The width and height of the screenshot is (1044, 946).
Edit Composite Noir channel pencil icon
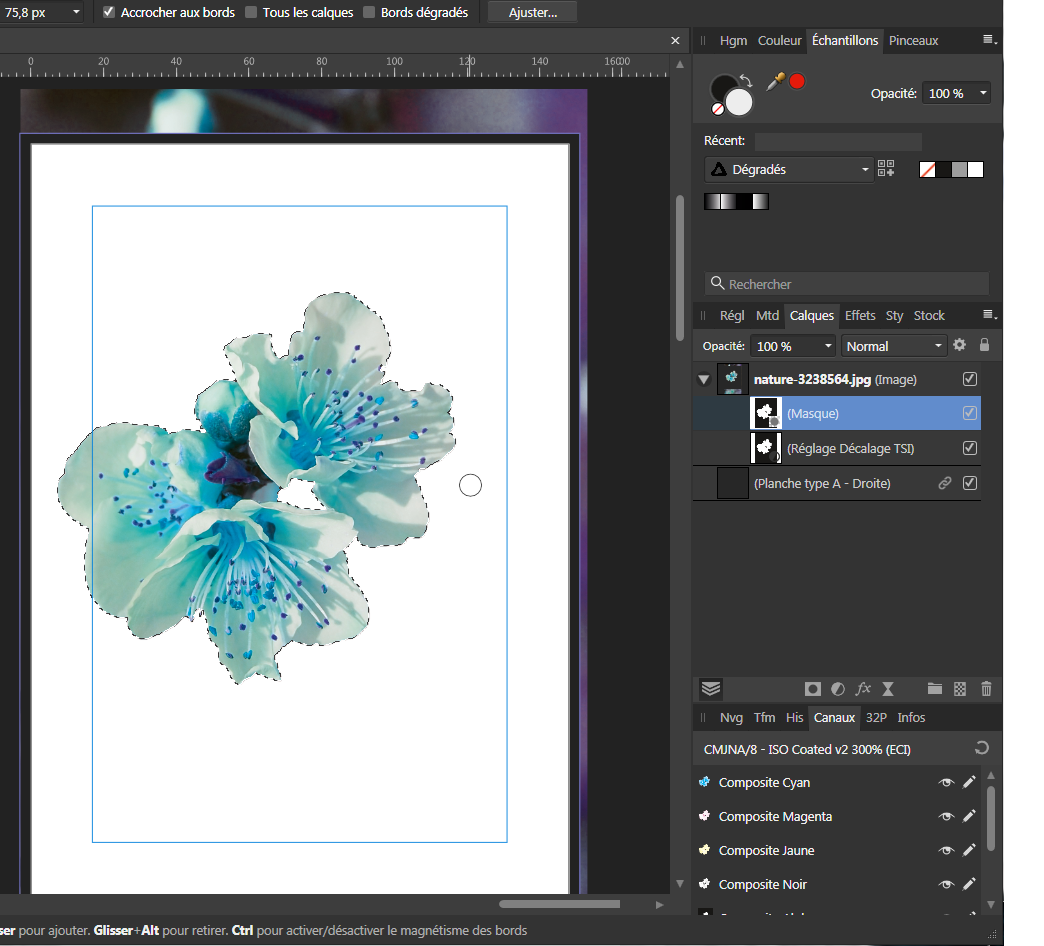pos(969,883)
